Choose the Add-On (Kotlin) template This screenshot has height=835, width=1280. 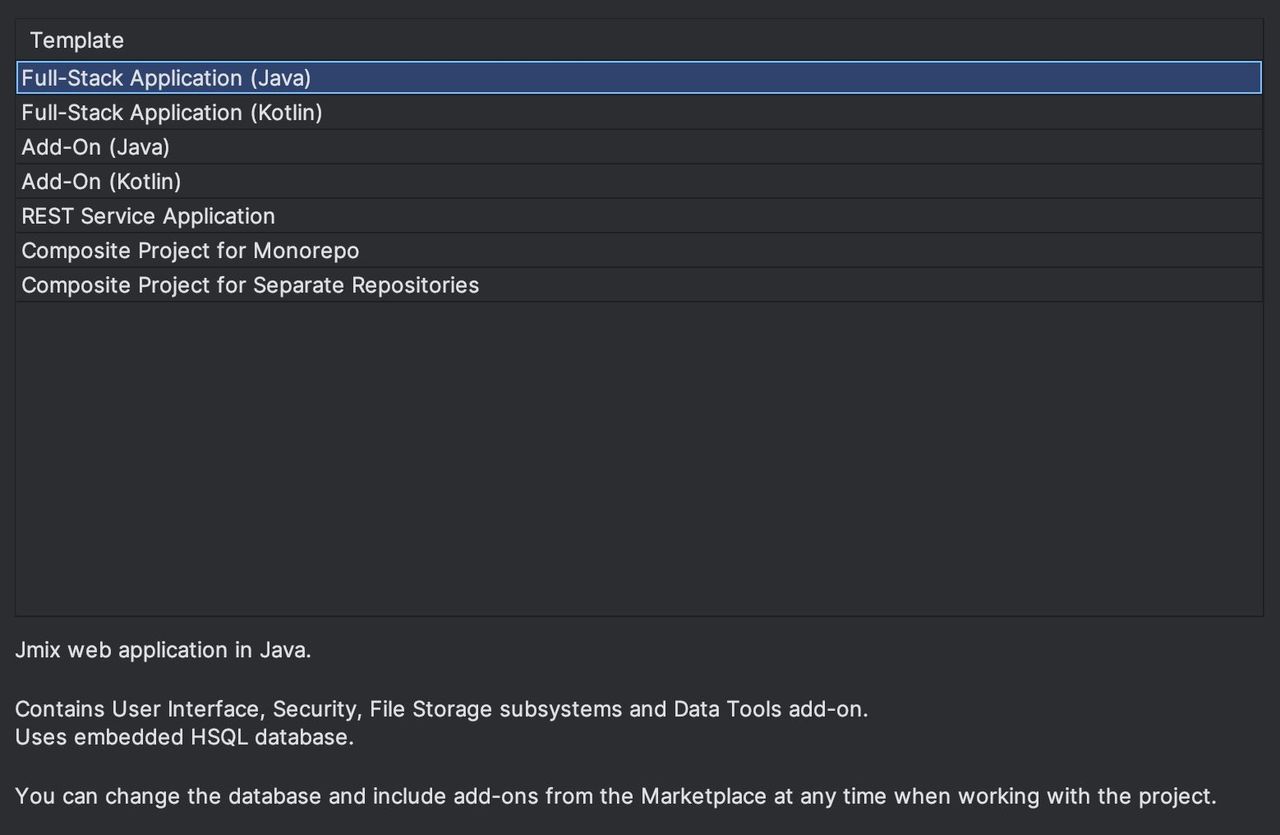[100, 181]
